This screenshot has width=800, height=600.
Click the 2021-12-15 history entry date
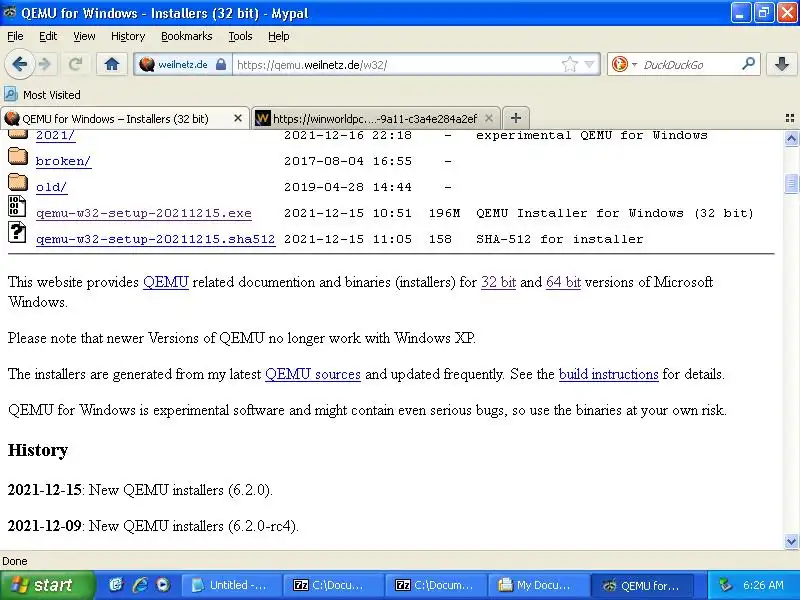tap(44, 490)
